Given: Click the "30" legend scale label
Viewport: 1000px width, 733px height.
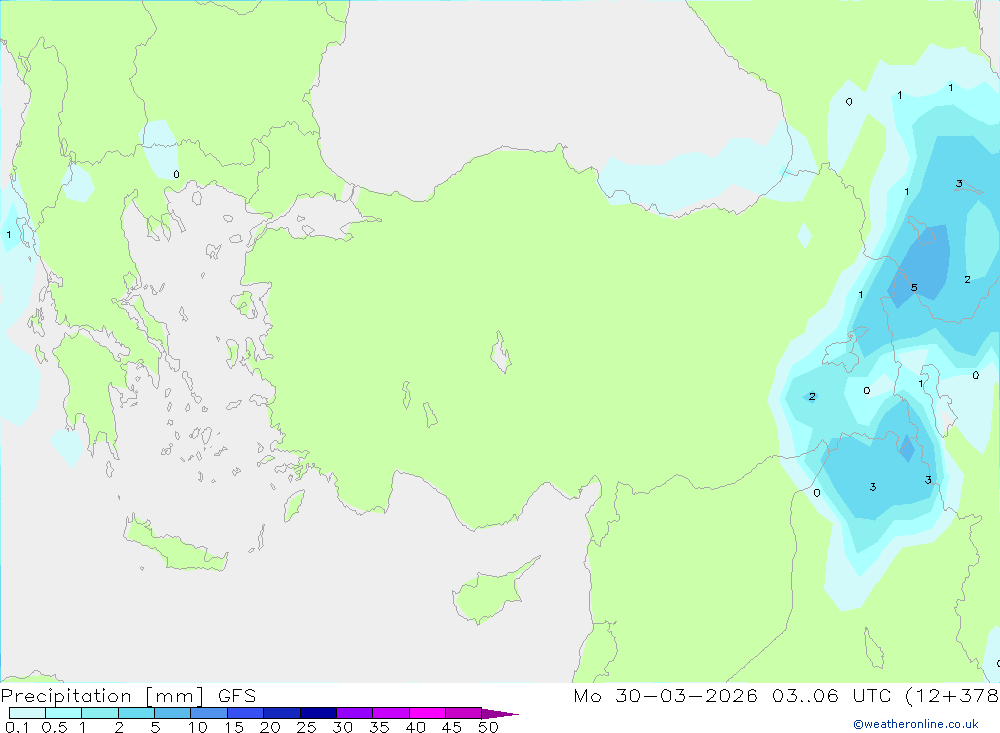Looking at the screenshot, I should (x=342, y=727).
